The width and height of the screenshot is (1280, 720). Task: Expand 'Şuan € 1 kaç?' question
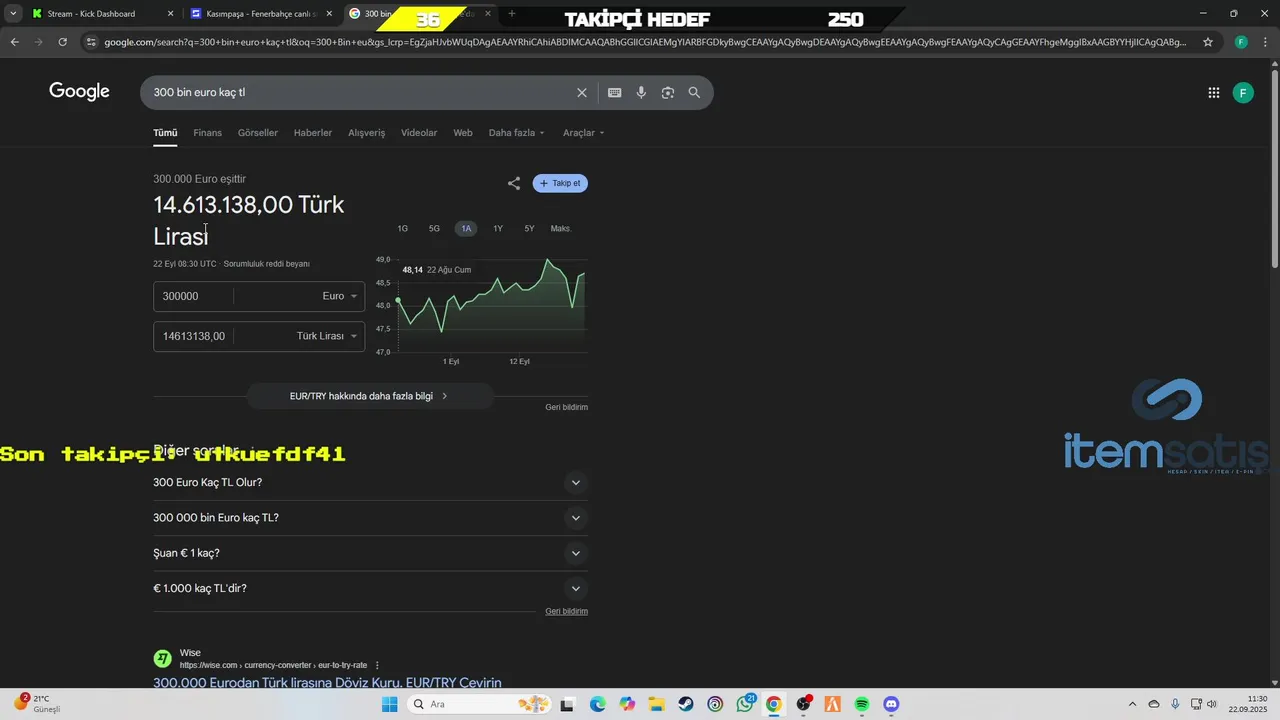(368, 553)
